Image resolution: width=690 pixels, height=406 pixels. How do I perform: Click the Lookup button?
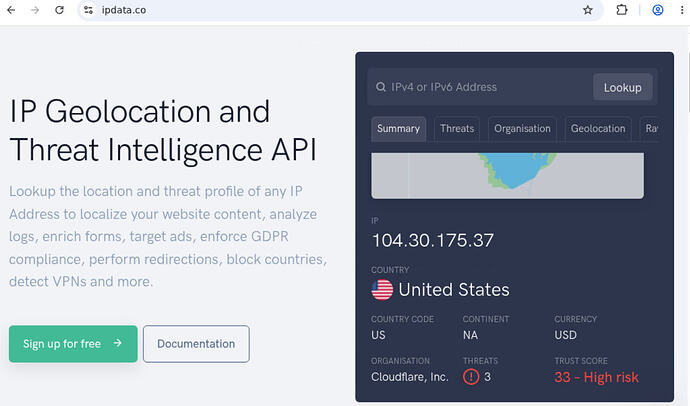(x=622, y=87)
